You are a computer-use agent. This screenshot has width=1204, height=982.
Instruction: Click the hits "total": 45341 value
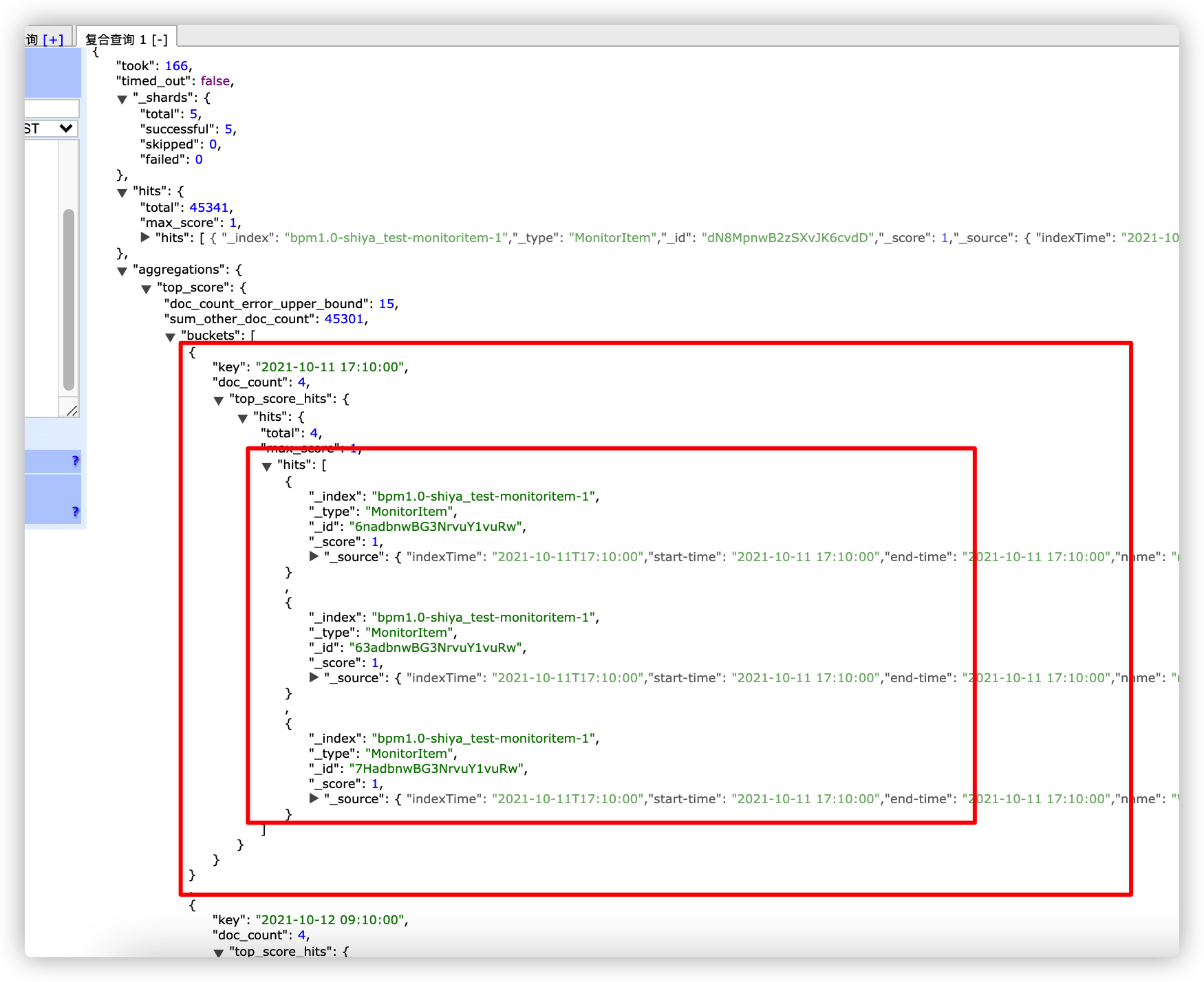point(209,208)
